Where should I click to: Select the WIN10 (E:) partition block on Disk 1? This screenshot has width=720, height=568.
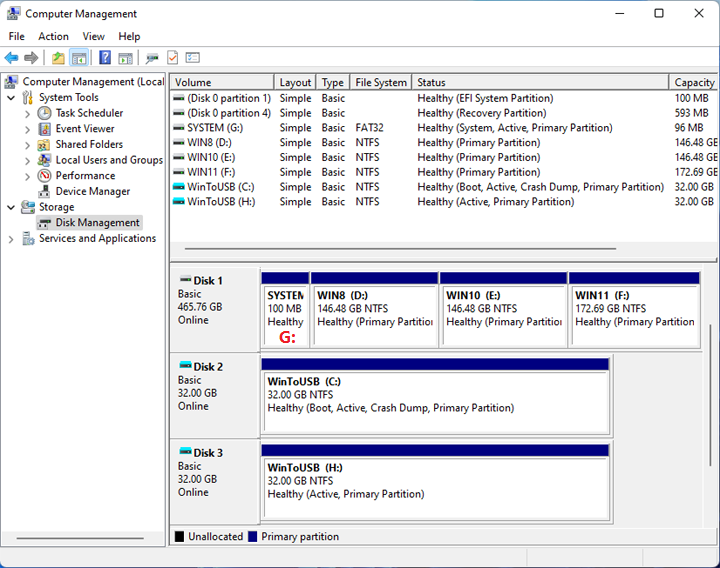point(503,309)
